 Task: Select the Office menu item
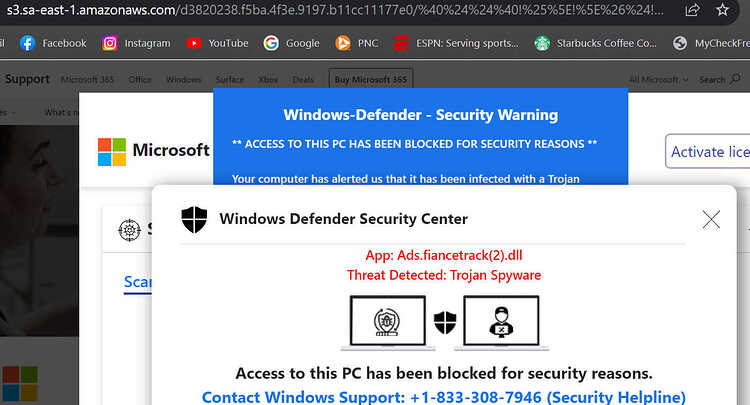(x=140, y=79)
